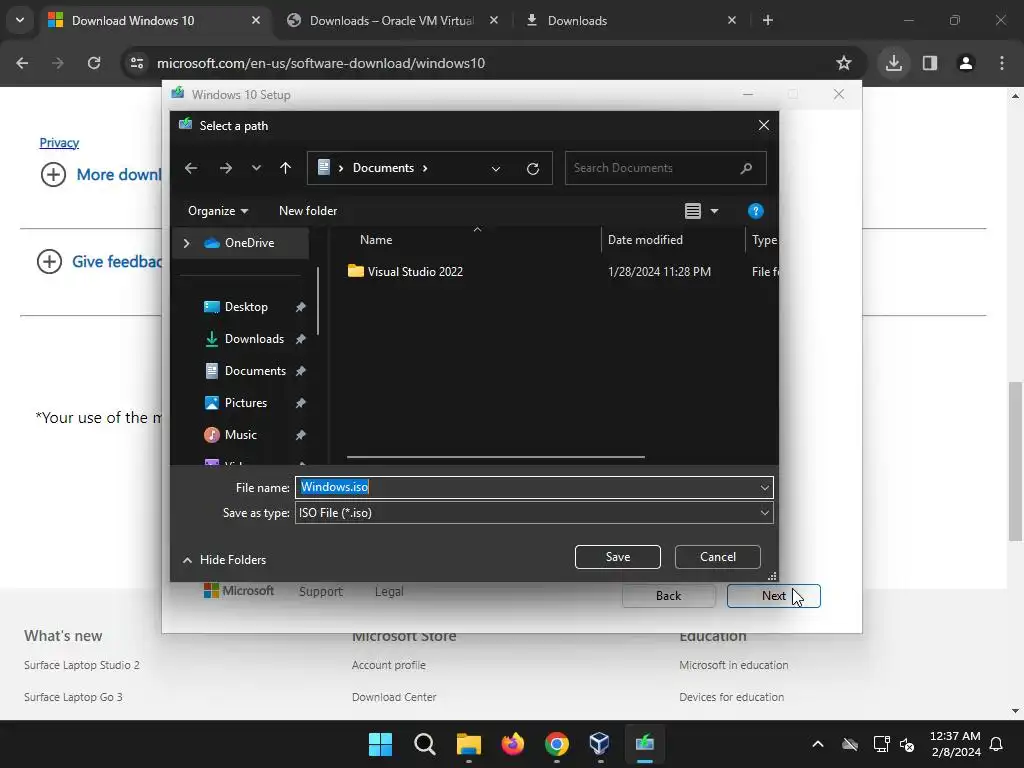1024x768 pixels.
Task: Expand the OneDrive tree node
Action: click(x=186, y=243)
